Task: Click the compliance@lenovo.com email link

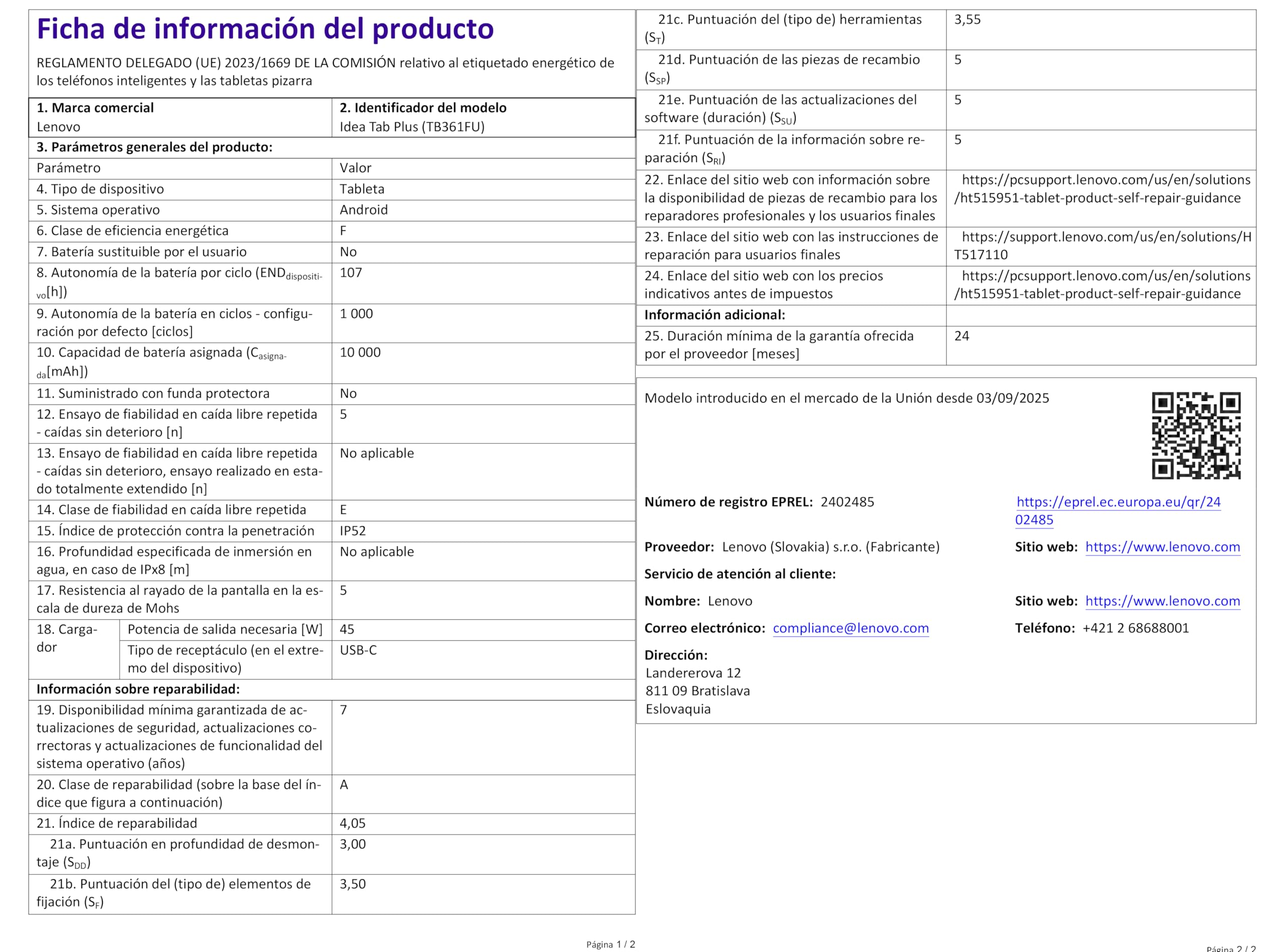Action: pyautogui.click(x=850, y=628)
